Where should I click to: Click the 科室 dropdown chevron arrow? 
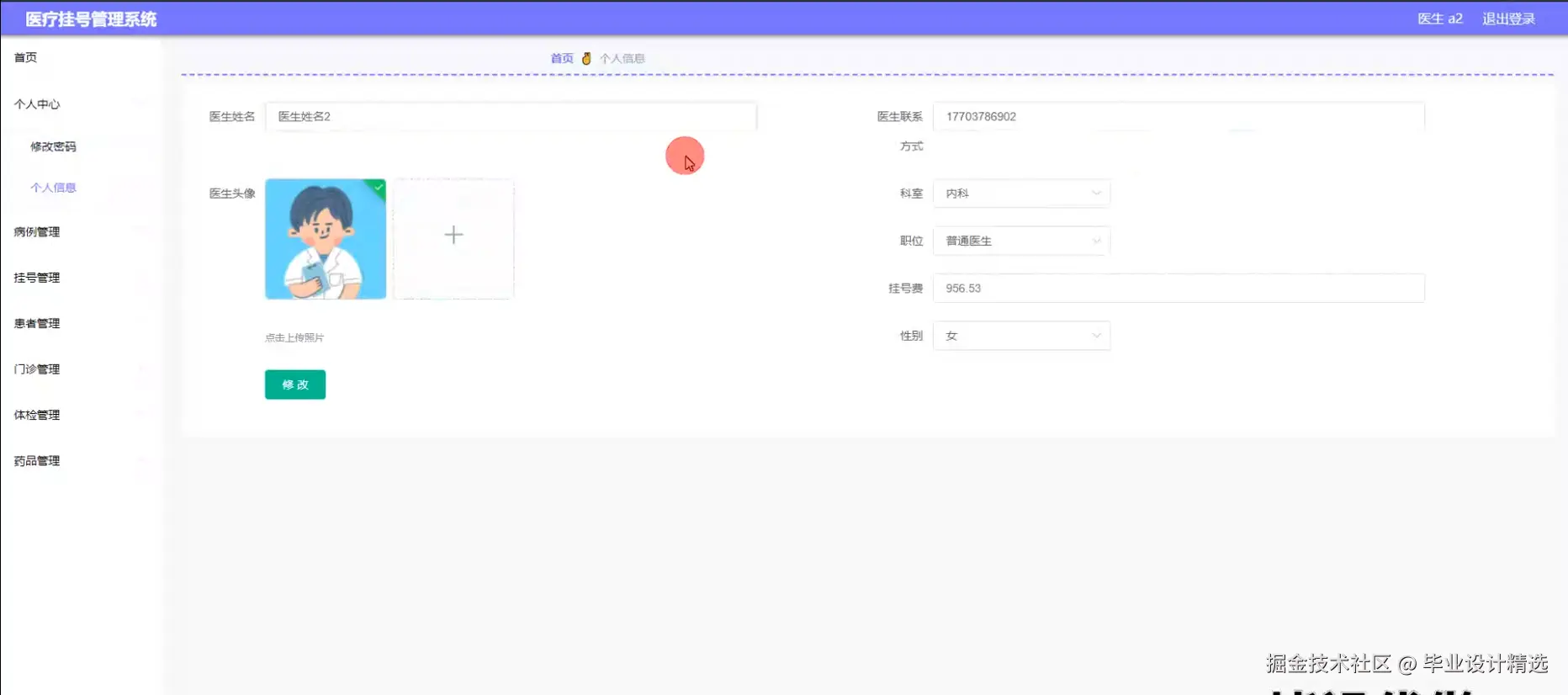coord(1096,194)
